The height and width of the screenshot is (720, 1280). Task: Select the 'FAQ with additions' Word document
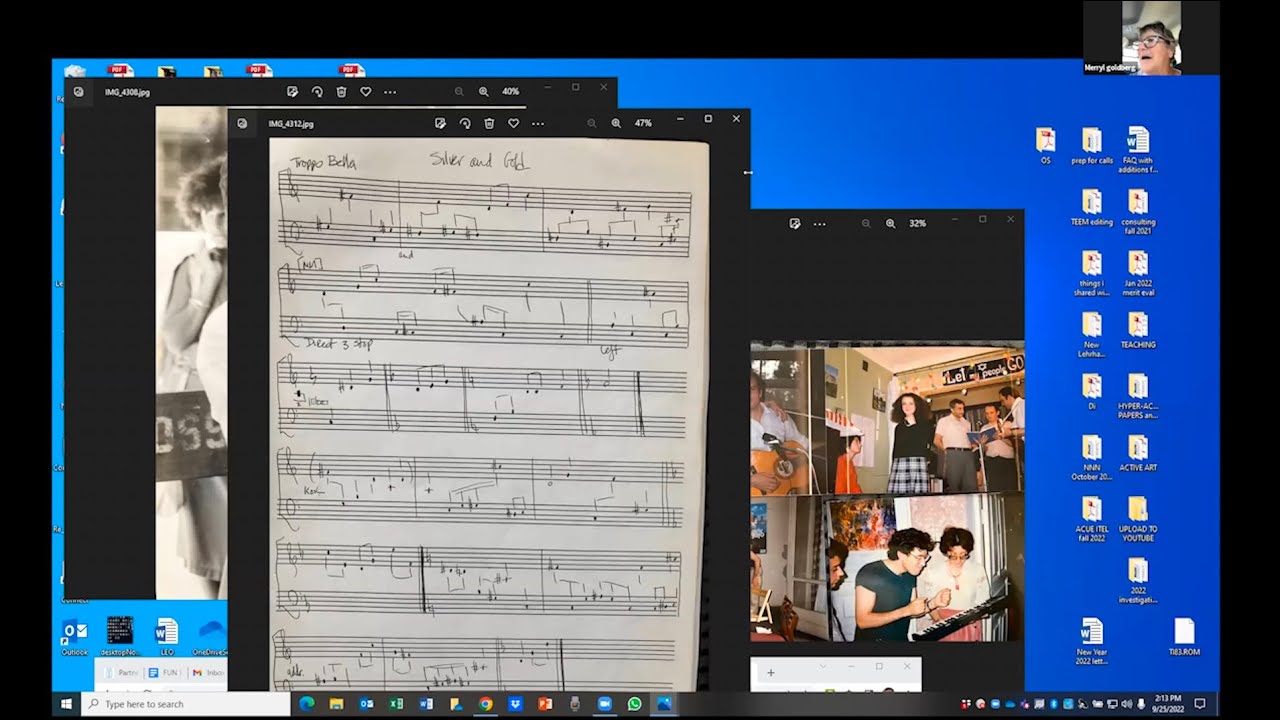click(x=1138, y=150)
